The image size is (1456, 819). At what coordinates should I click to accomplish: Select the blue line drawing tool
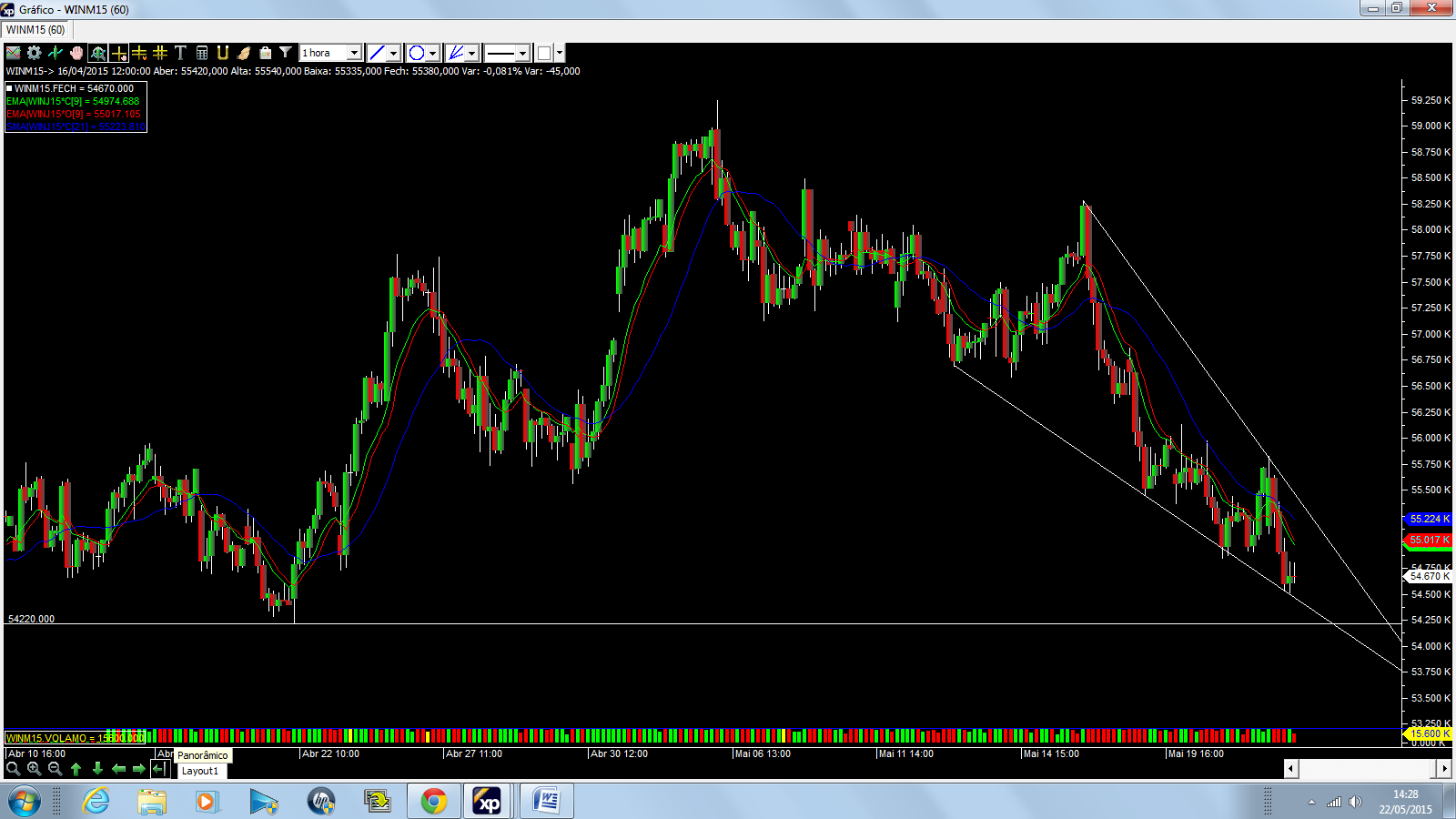(x=377, y=53)
